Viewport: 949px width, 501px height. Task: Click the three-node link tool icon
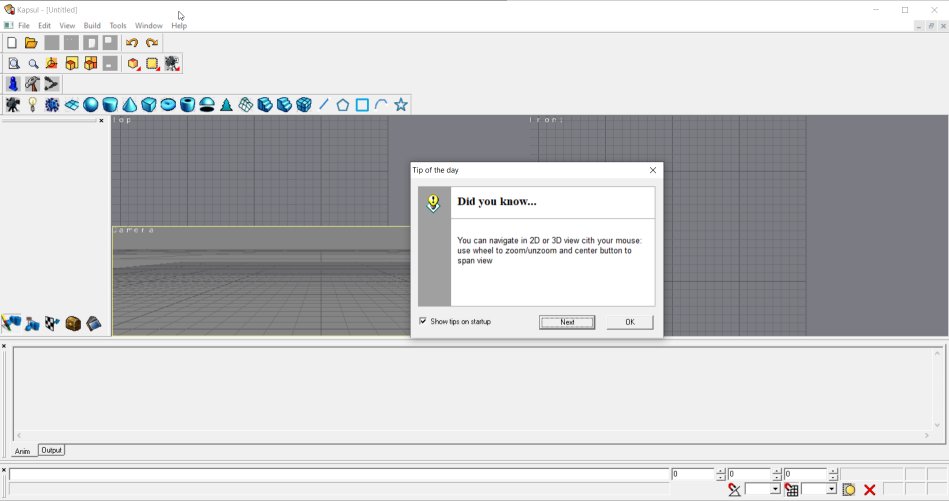(51, 84)
